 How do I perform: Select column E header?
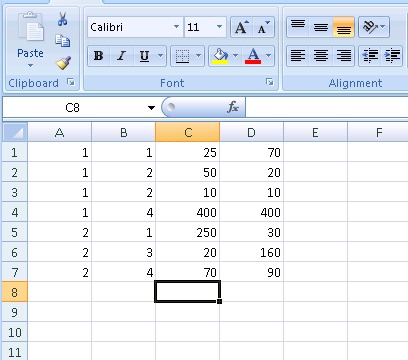(x=315, y=133)
